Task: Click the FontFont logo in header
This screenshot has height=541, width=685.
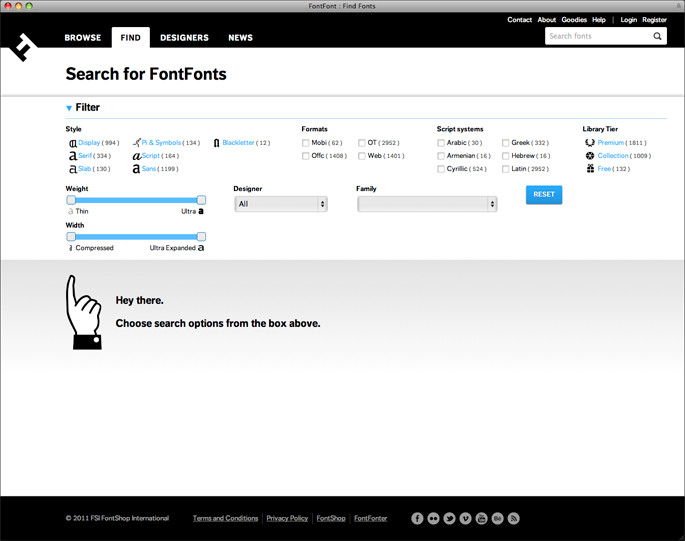Action: (x=23, y=47)
